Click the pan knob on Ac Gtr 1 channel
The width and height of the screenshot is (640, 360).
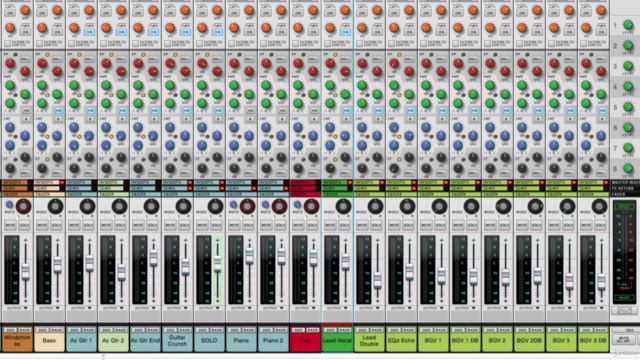pyautogui.click(x=87, y=207)
